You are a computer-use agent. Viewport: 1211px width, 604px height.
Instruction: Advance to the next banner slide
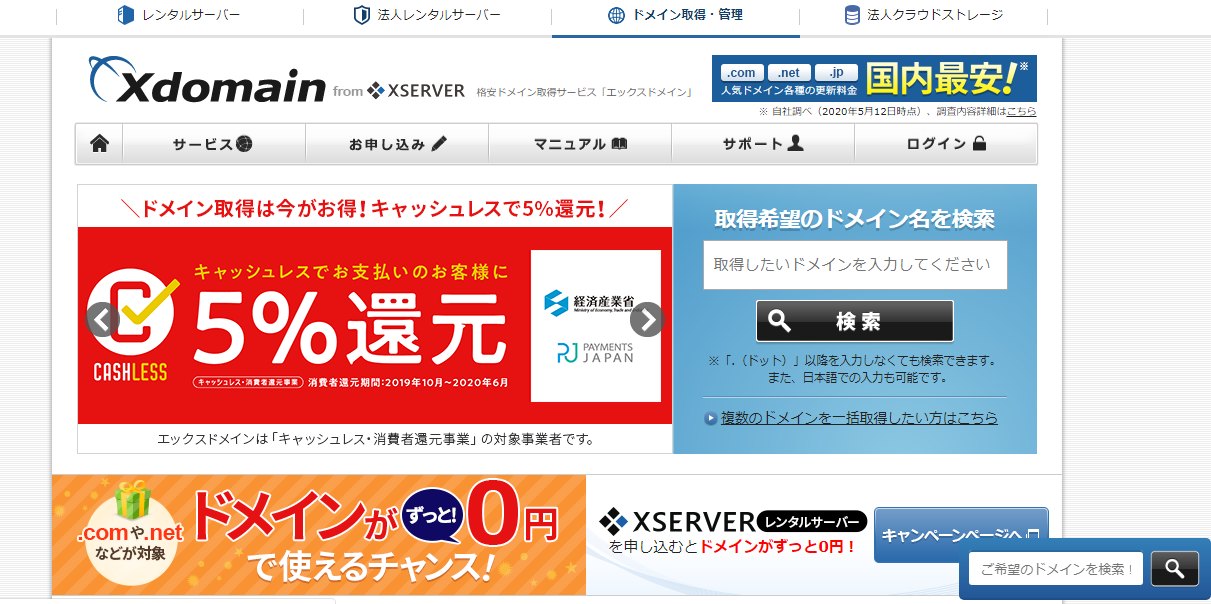(x=647, y=319)
